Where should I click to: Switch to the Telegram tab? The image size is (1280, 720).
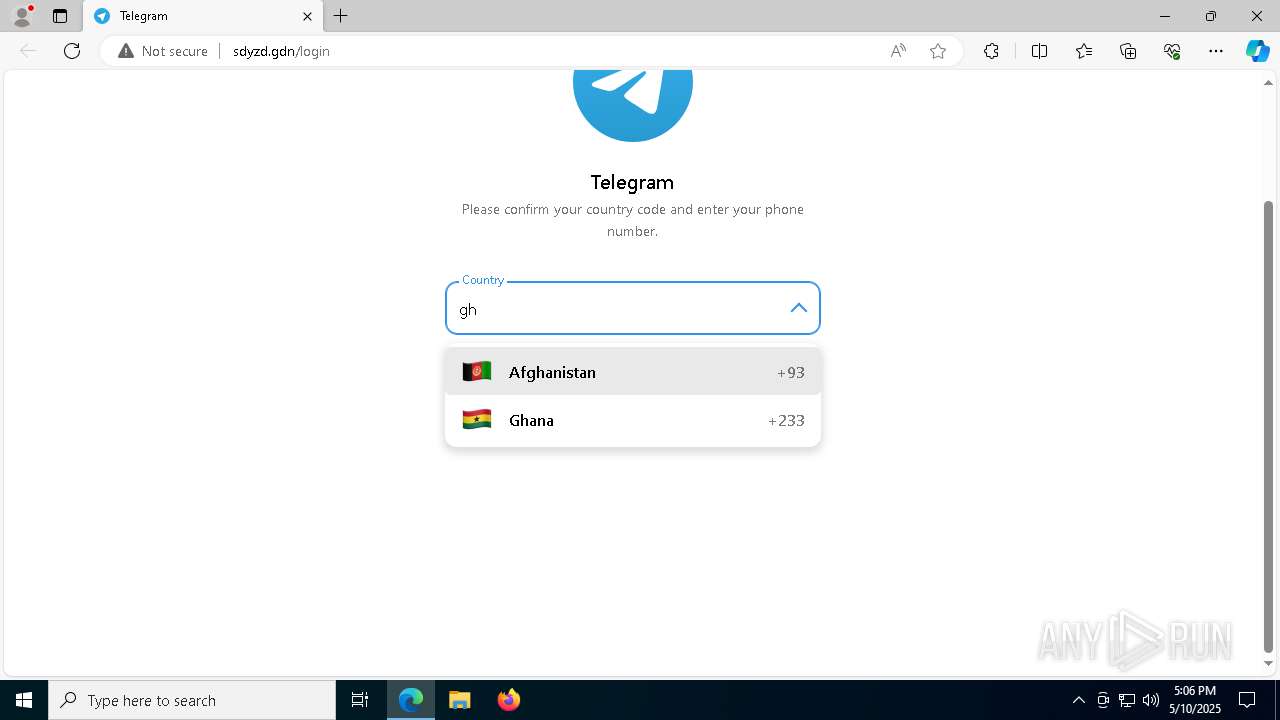pyautogui.click(x=203, y=16)
